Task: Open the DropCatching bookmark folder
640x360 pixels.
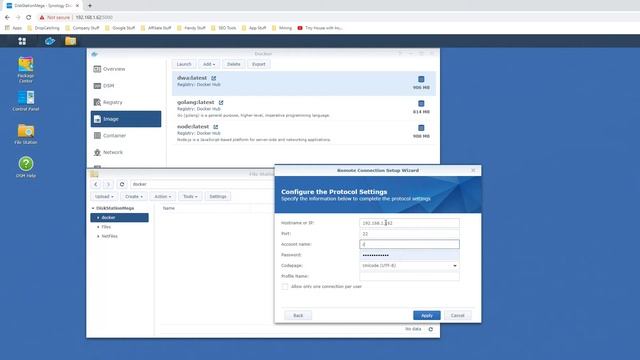Action: click(x=43, y=28)
